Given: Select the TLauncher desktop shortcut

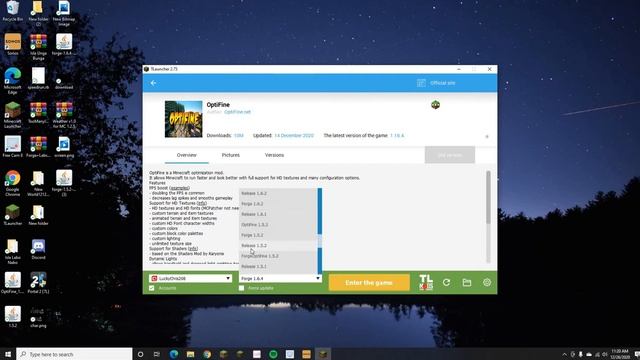Looking at the screenshot, I should point(13,215).
